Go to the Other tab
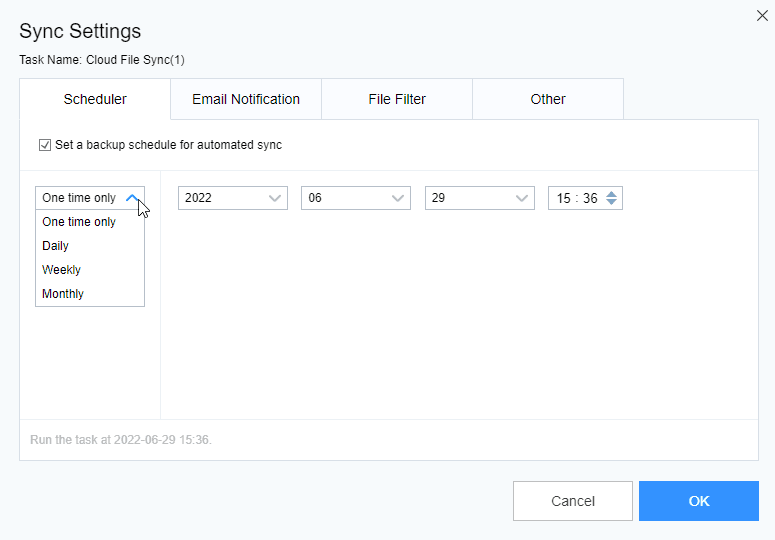Screen dimensions: 775x540 [x=548, y=99]
